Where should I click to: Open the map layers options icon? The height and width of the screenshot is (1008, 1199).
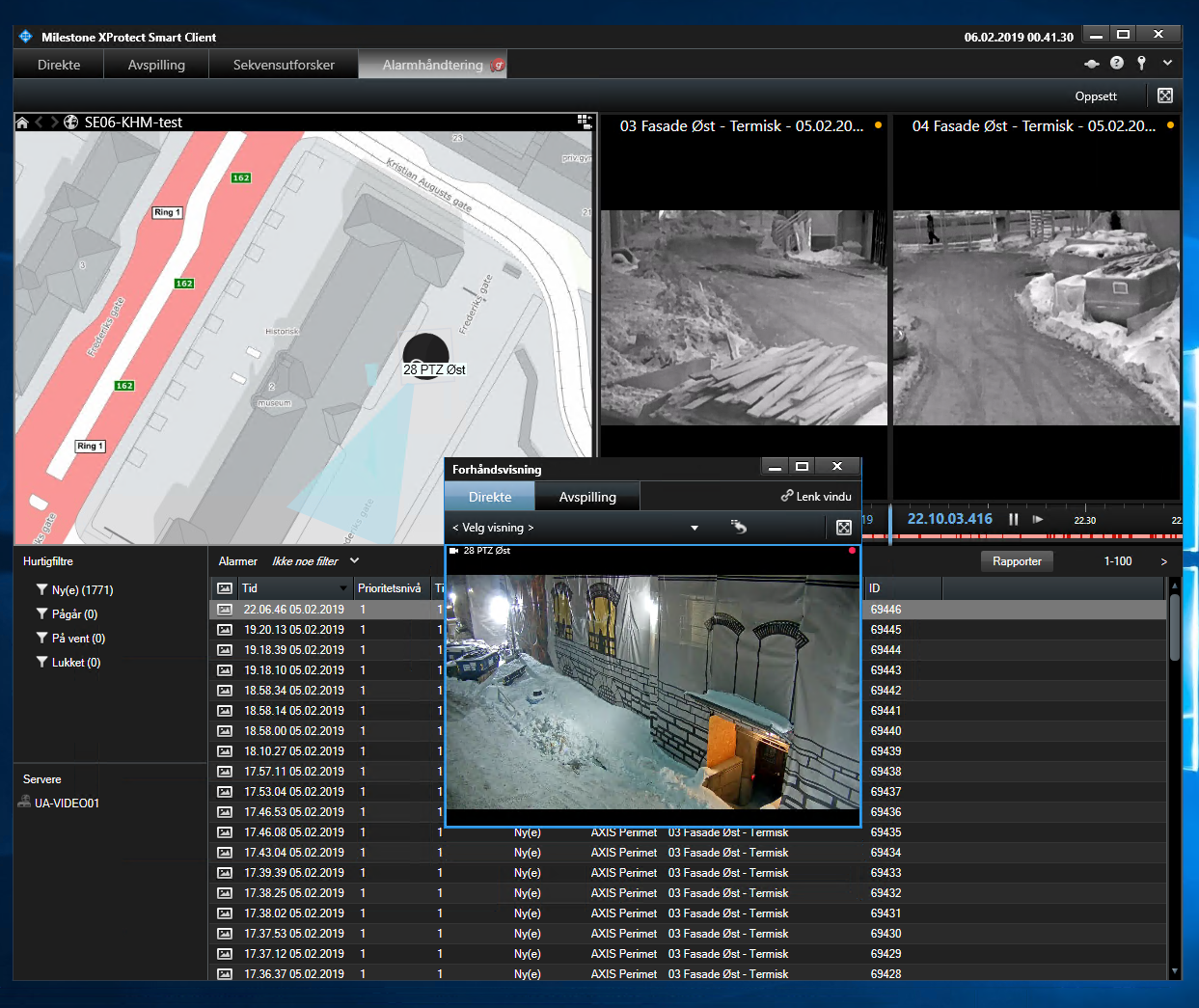(x=584, y=121)
